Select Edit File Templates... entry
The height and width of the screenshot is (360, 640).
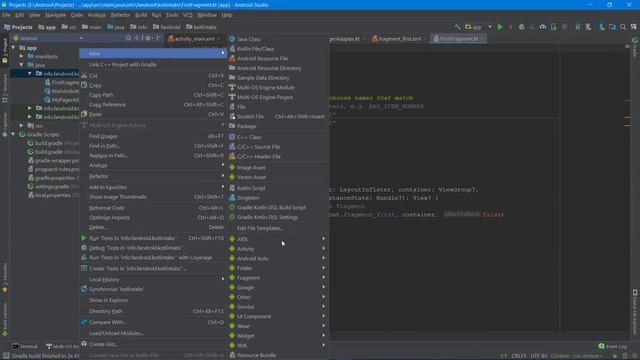tap(260, 228)
